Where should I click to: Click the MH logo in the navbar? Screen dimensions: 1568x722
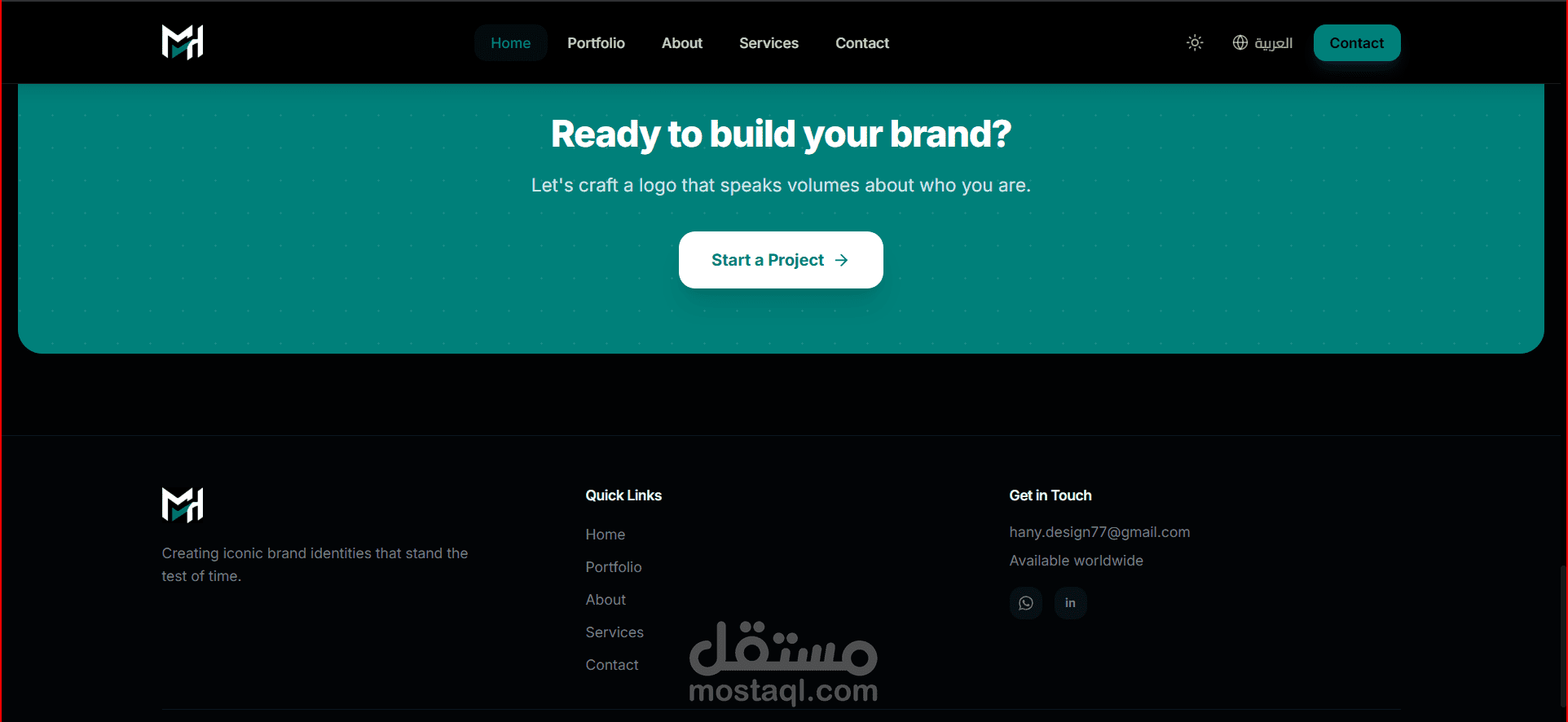[x=183, y=42]
